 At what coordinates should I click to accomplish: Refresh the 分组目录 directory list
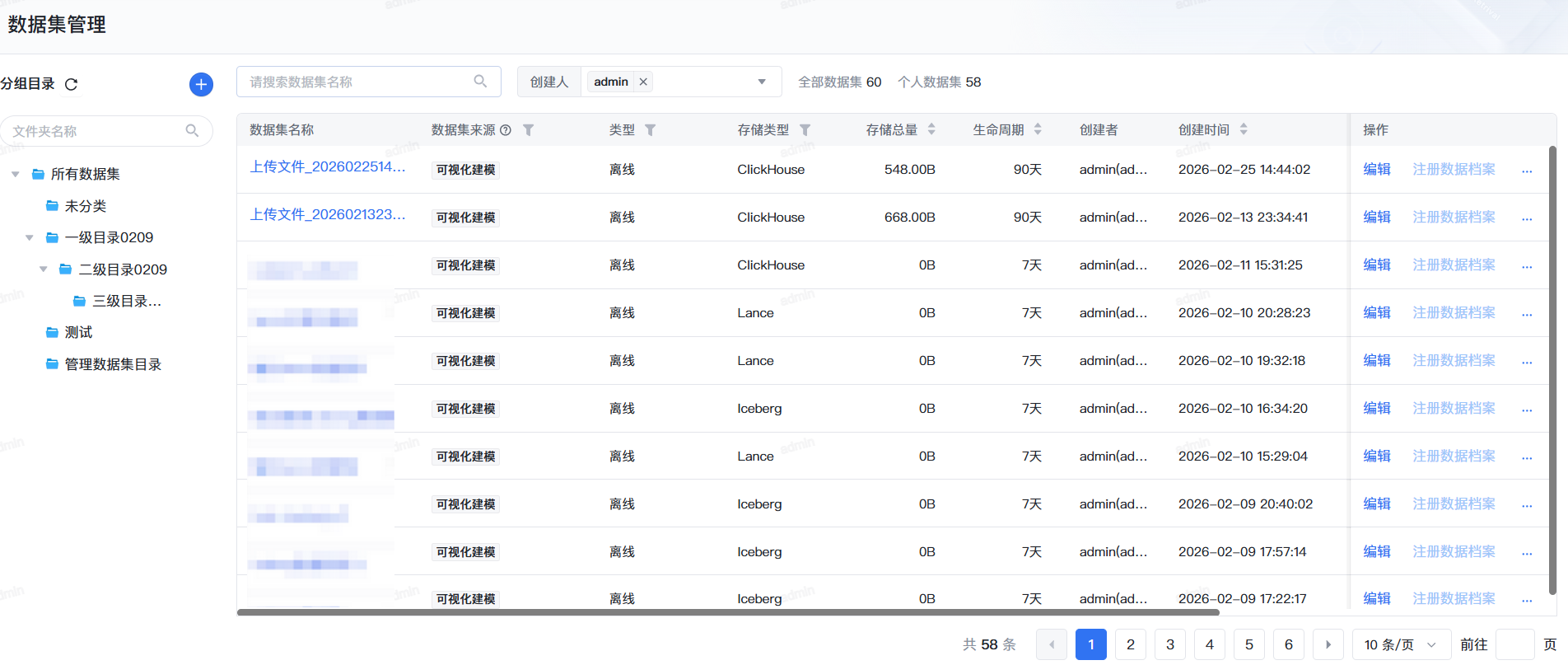[x=71, y=84]
